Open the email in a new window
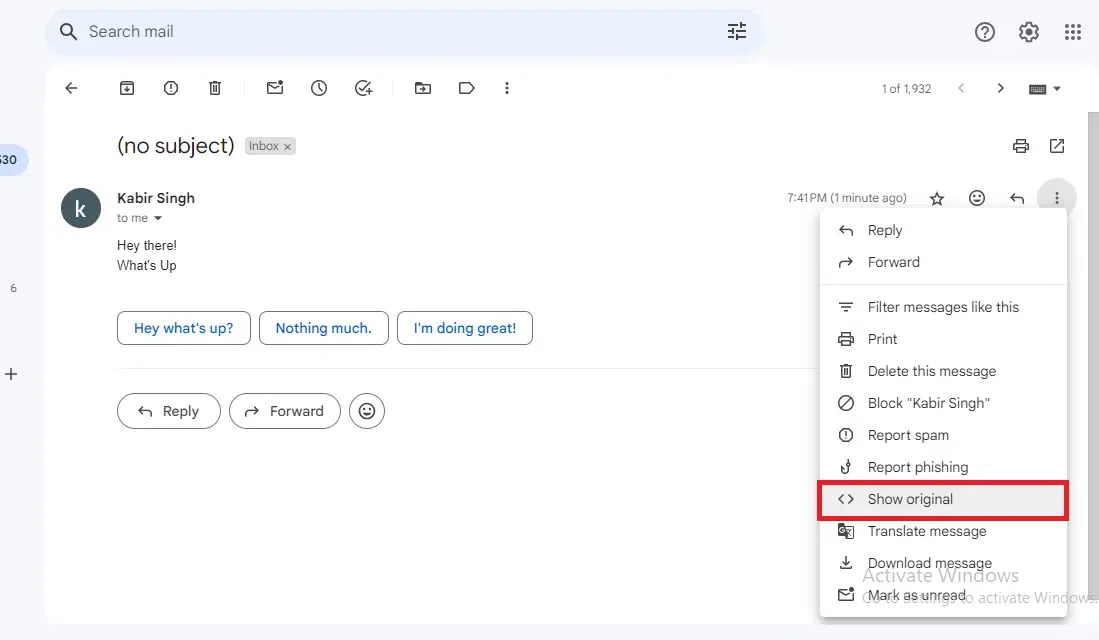This screenshot has height=640, width=1099. point(1057,146)
